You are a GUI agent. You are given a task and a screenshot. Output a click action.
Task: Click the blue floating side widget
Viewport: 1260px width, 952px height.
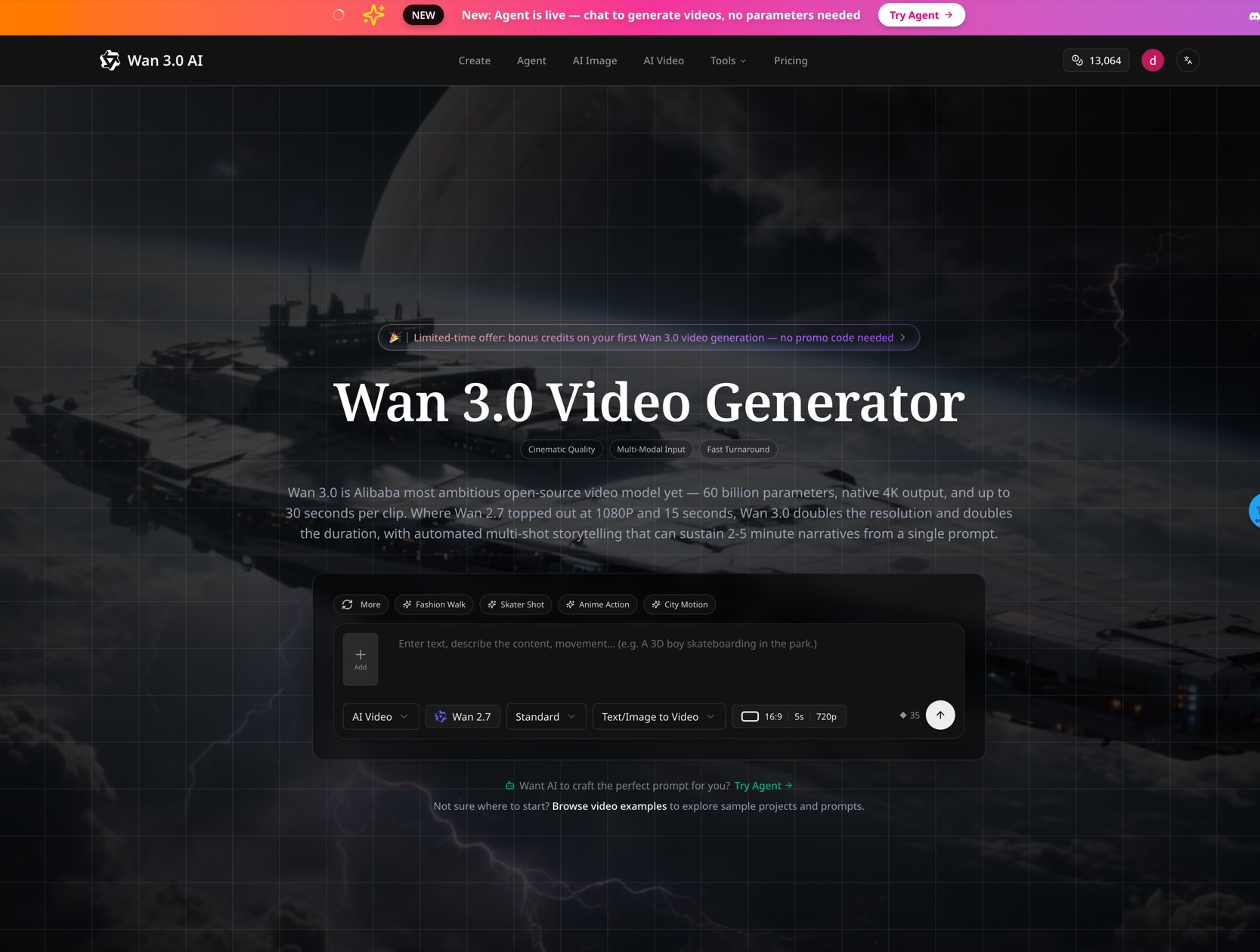pyautogui.click(x=1255, y=511)
